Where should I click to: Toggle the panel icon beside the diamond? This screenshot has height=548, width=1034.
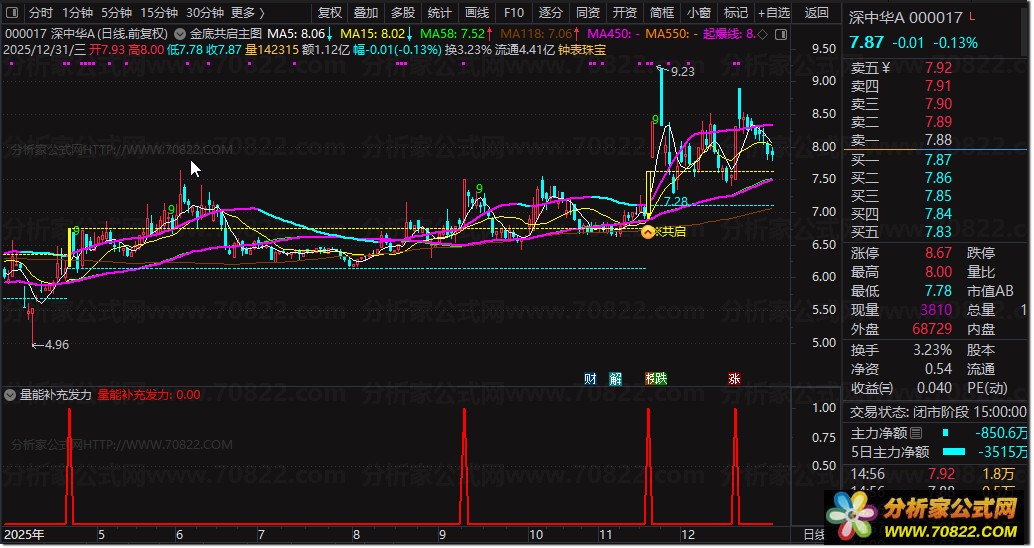(x=780, y=33)
